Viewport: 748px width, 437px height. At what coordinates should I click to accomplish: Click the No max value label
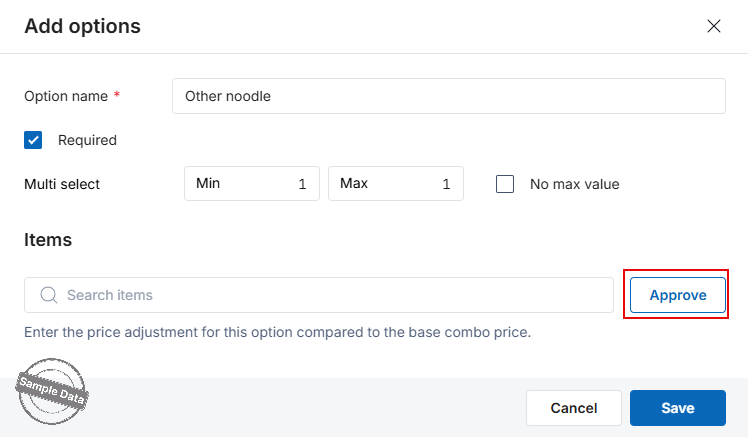tap(574, 184)
